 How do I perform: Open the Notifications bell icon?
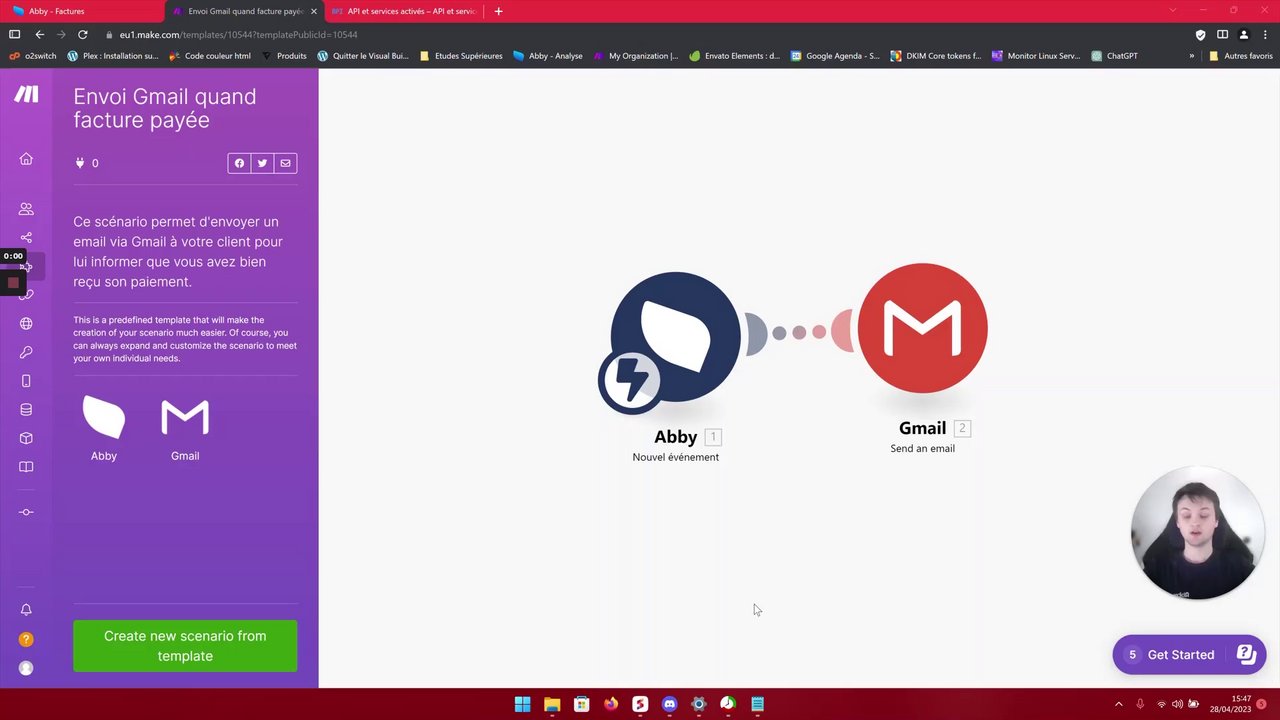click(x=26, y=610)
